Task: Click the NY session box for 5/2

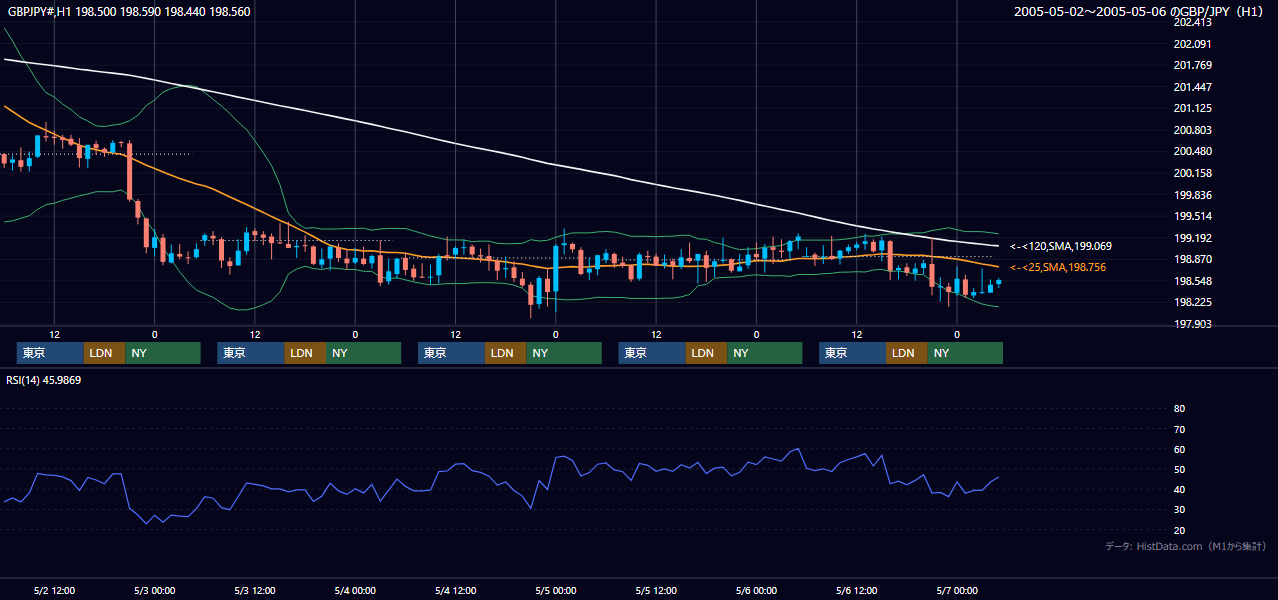Action: coord(163,353)
